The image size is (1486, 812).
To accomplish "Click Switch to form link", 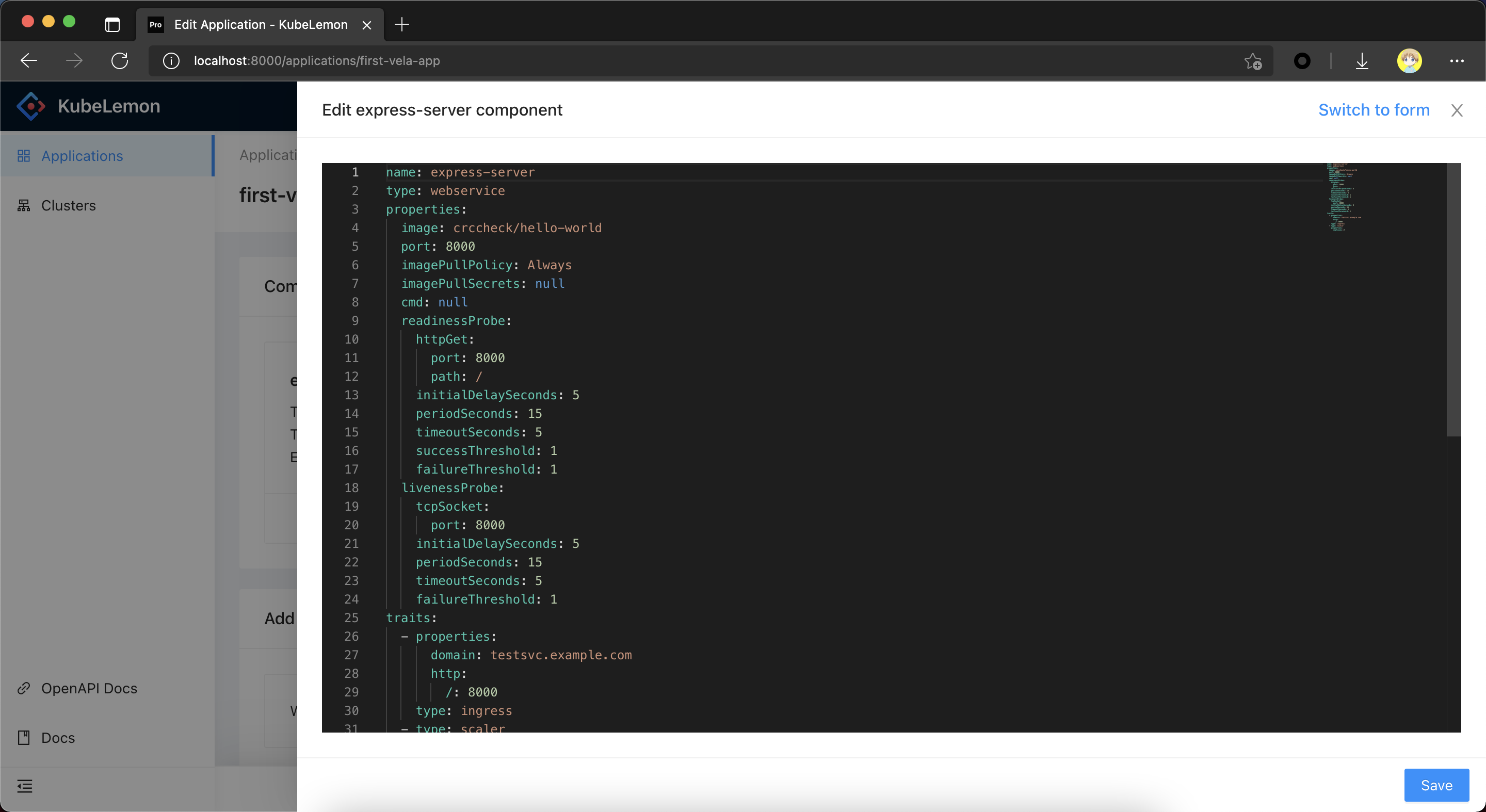I will coord(1374,109).
